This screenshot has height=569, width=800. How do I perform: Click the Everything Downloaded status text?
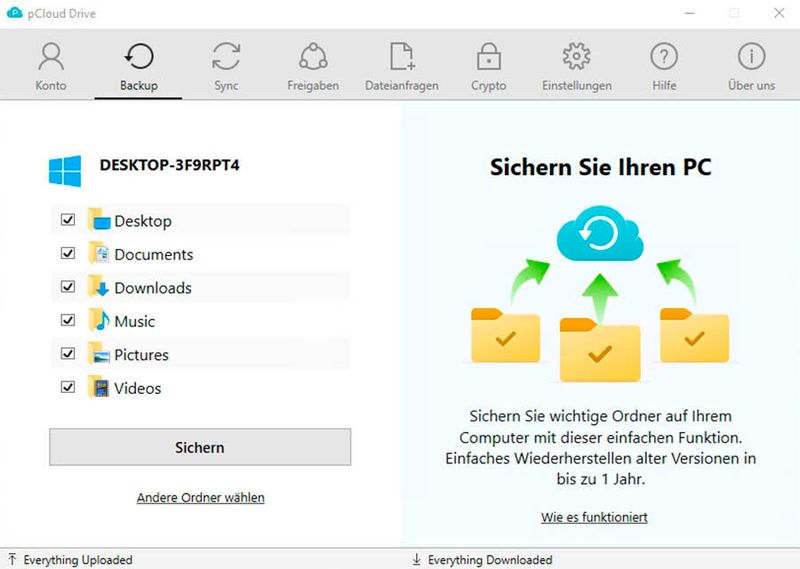[490, 560]
